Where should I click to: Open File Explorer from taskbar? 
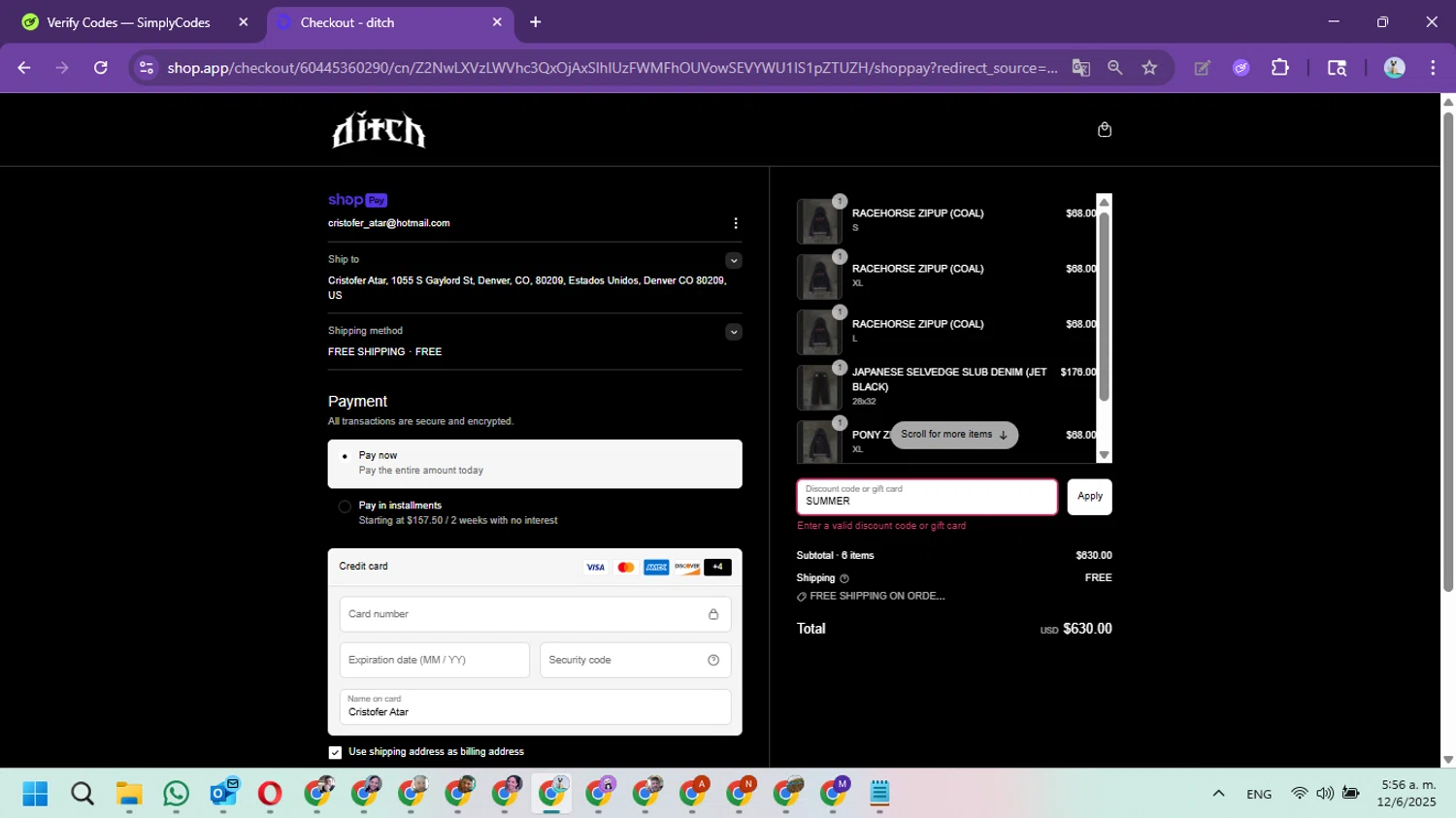(129, 794)
